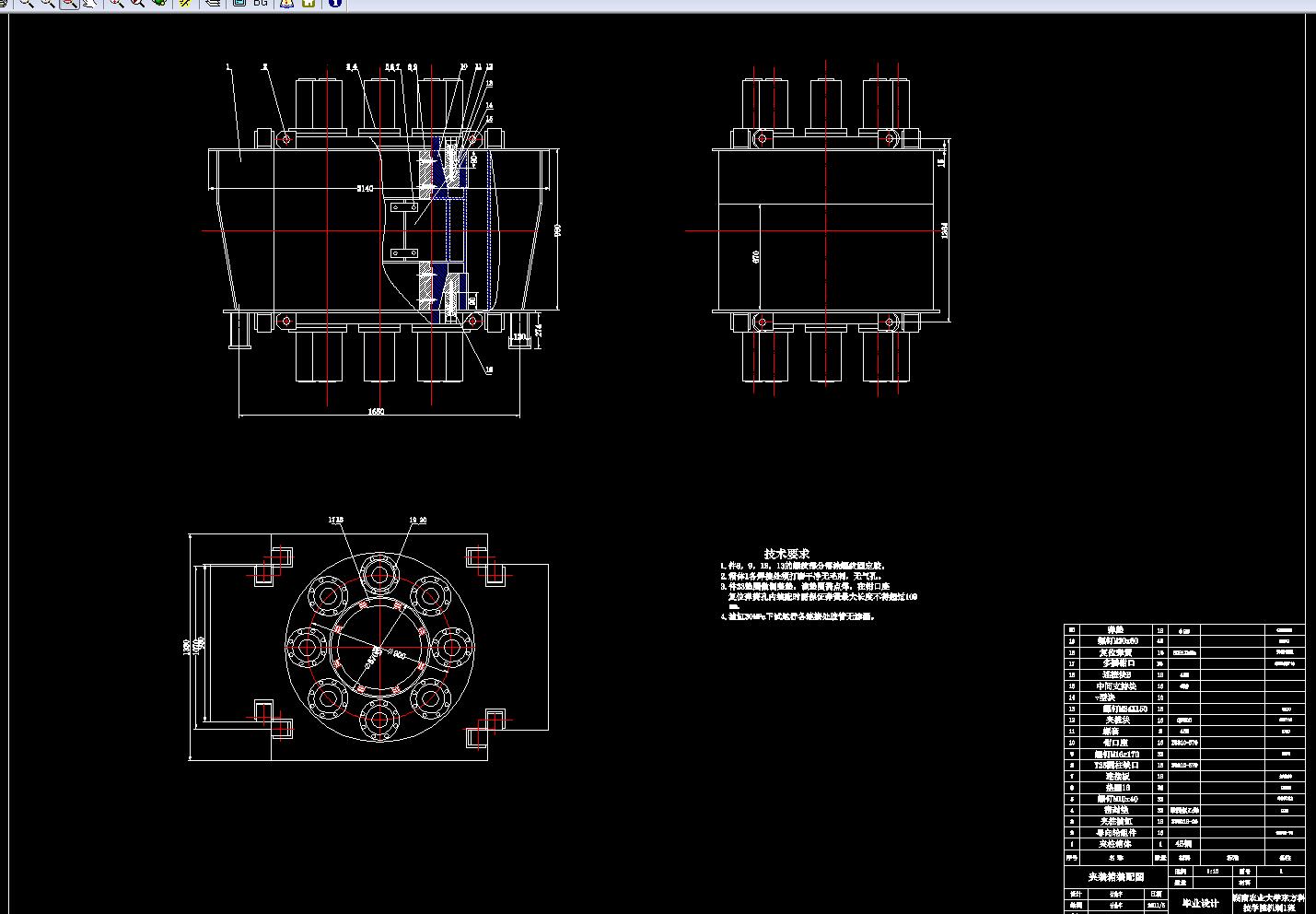Click the 连接板 parts list row

point(1184,777)
